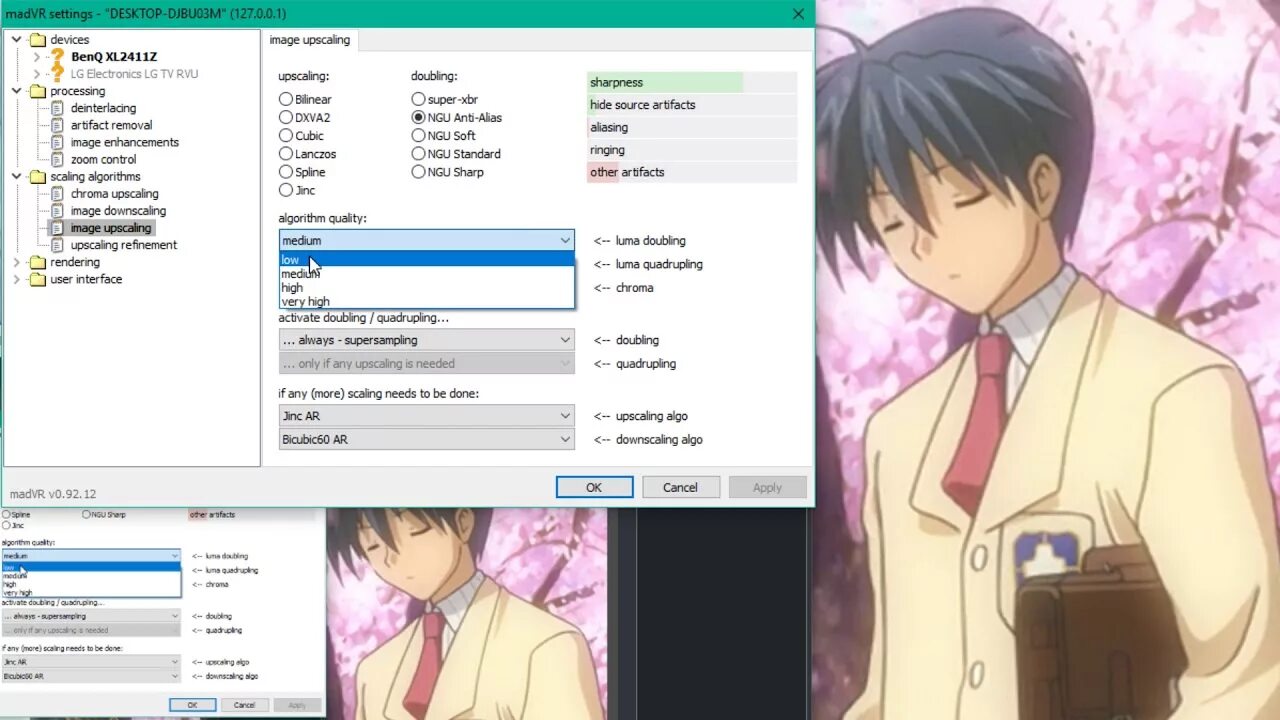
Task: Click the Cancel button
Action: [x=680, y=487]
